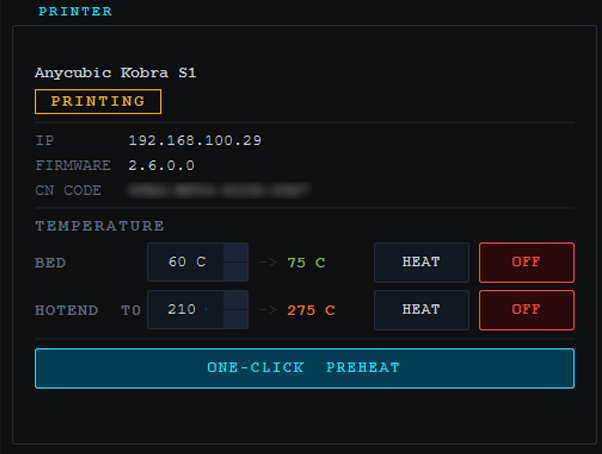Turn OFF the hotend heater
The height and width of the screenshot is (454, 602).
(526, 310)
